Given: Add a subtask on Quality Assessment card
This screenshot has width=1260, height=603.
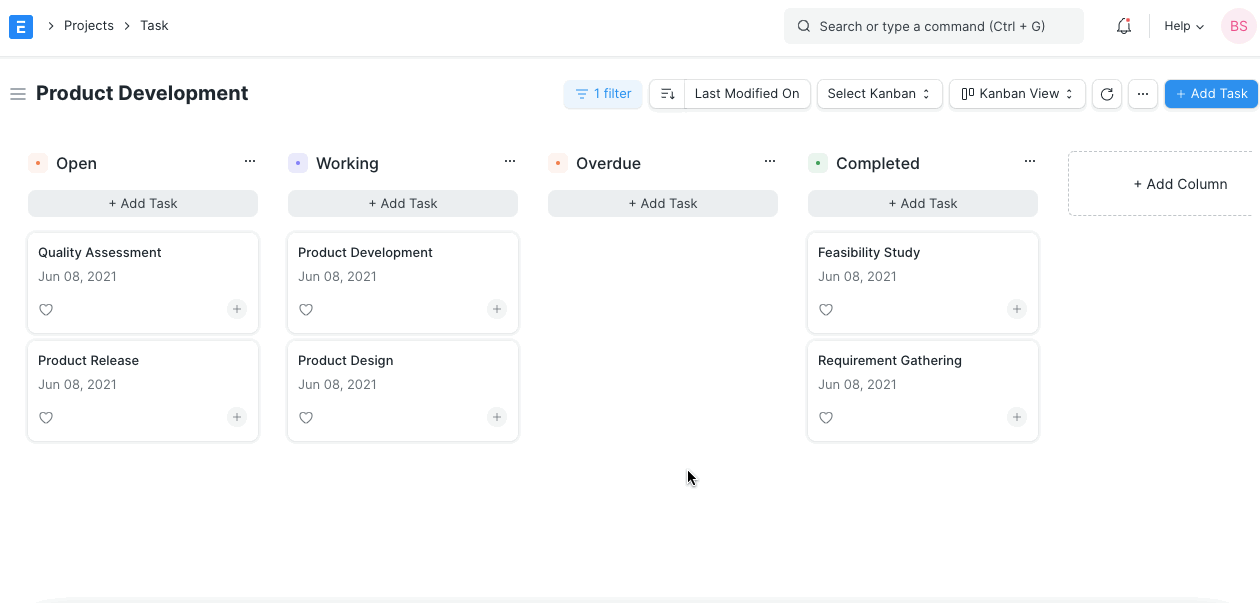Looking at the screenshot, I should pos(236,309).
